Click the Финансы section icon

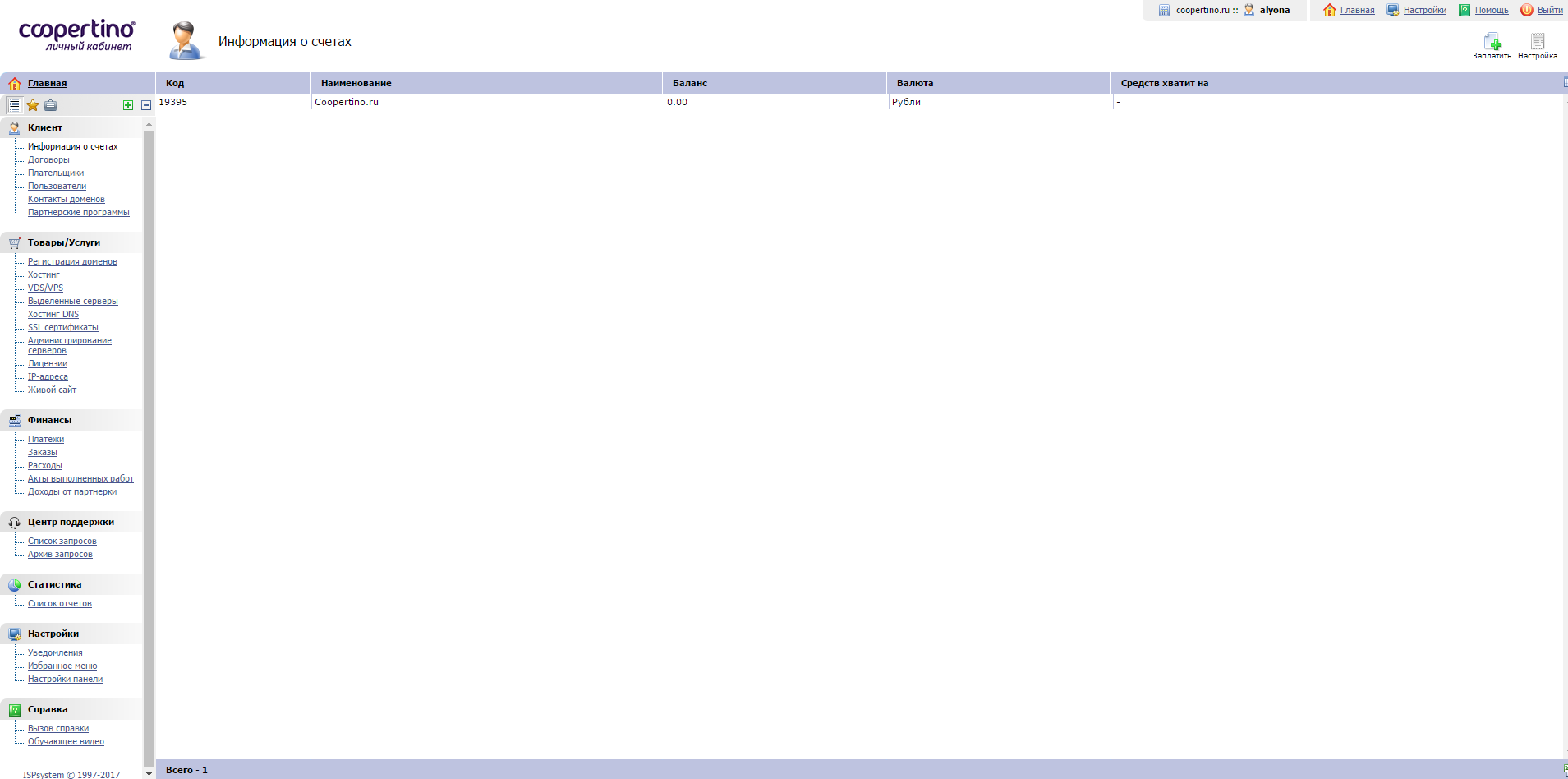point(14,420)
